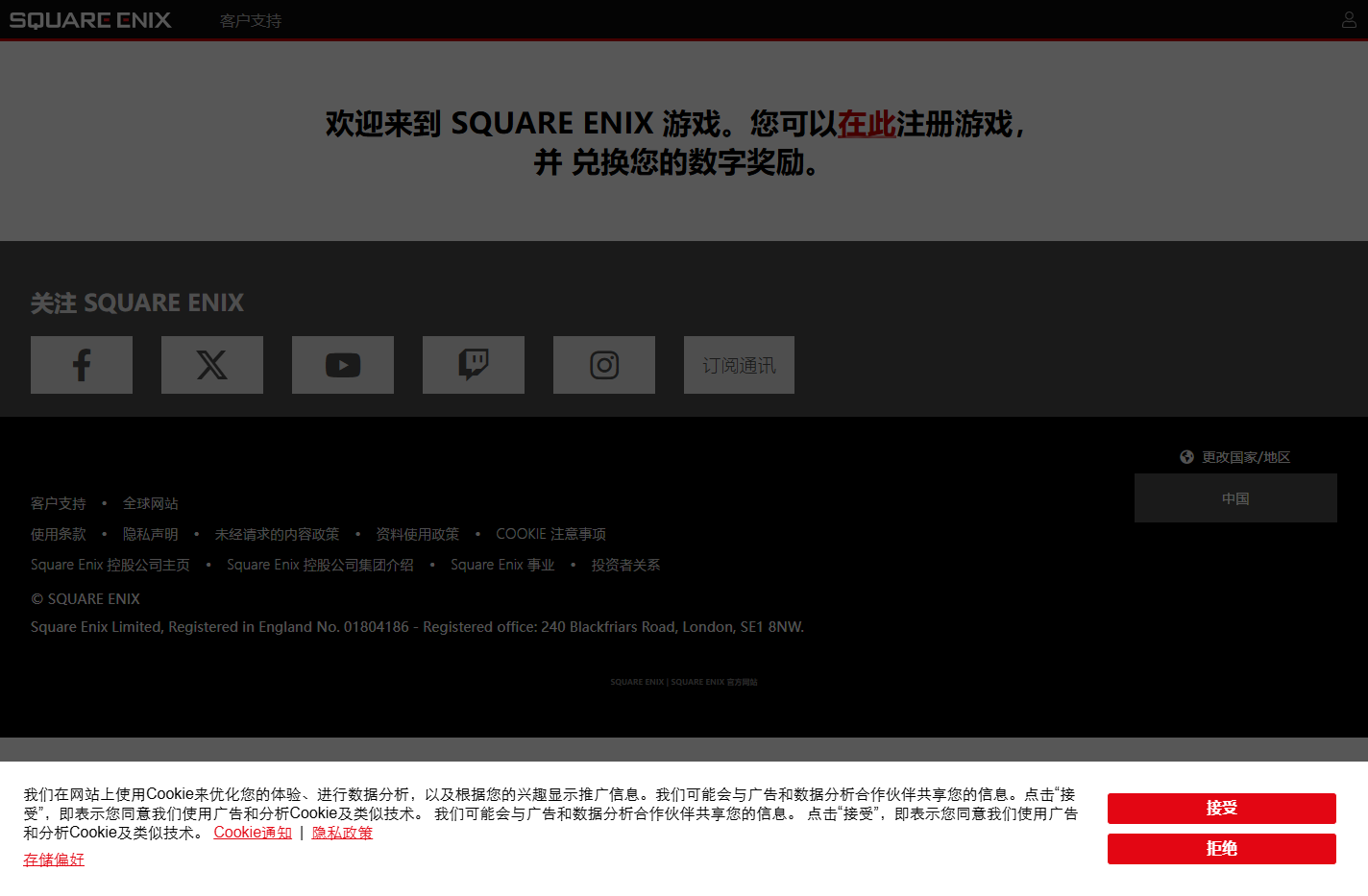Image resolution: width=1368 pixels, height=896 pixels.
Task: Reject cookies with the 拒绝 button
Action: [x=1222, y=849]
